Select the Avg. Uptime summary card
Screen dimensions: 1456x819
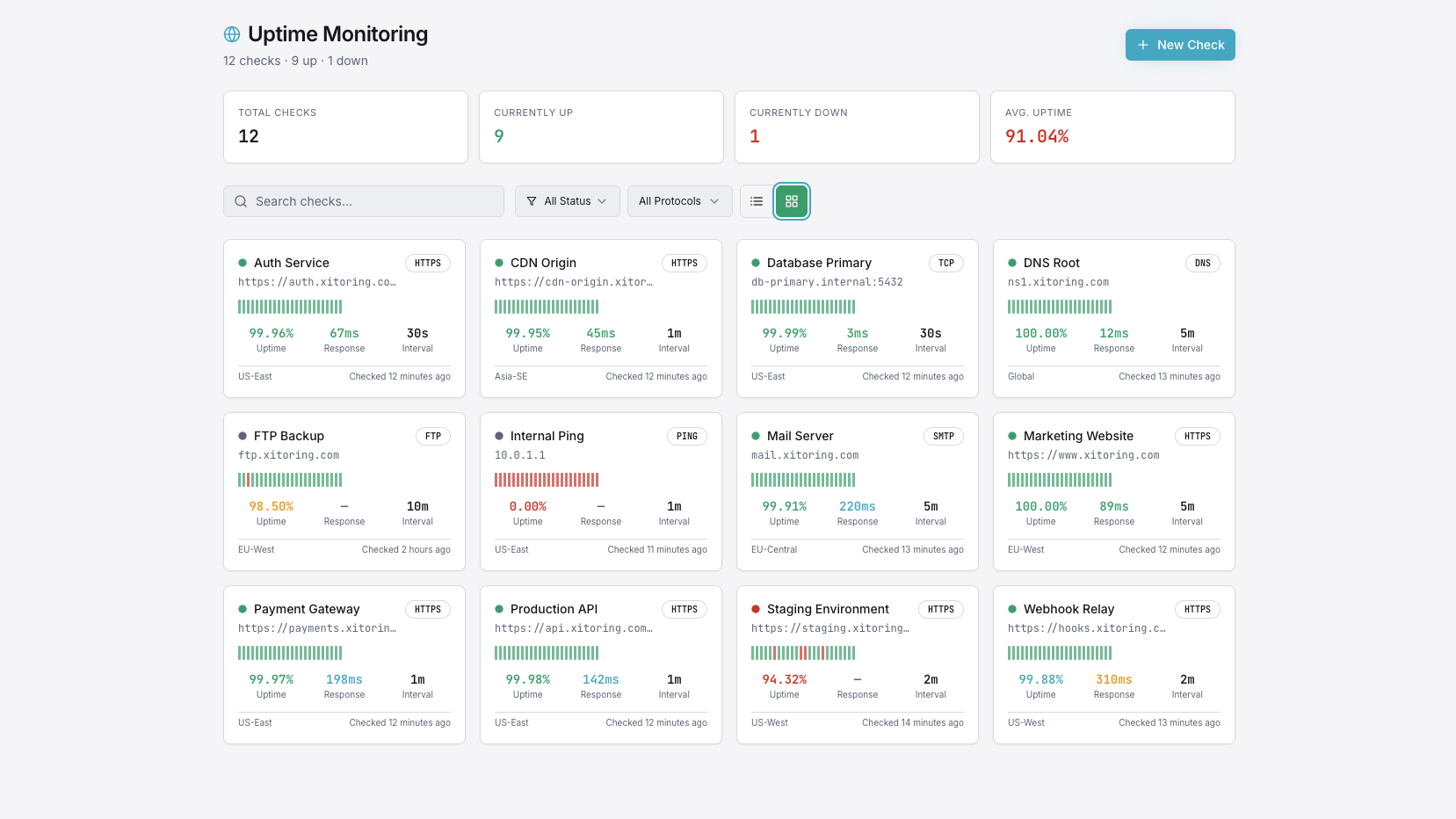point(1112,127)
